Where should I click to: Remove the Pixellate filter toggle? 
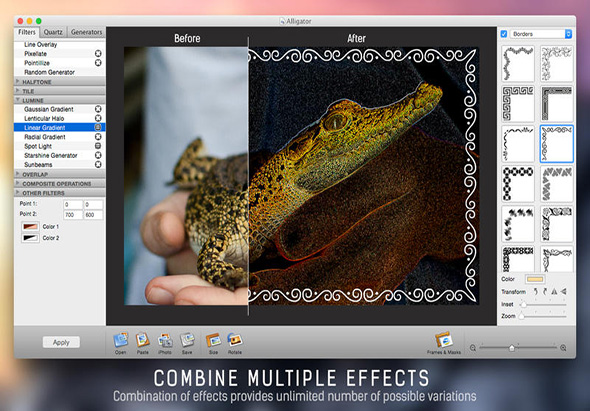tap(98, 53)
